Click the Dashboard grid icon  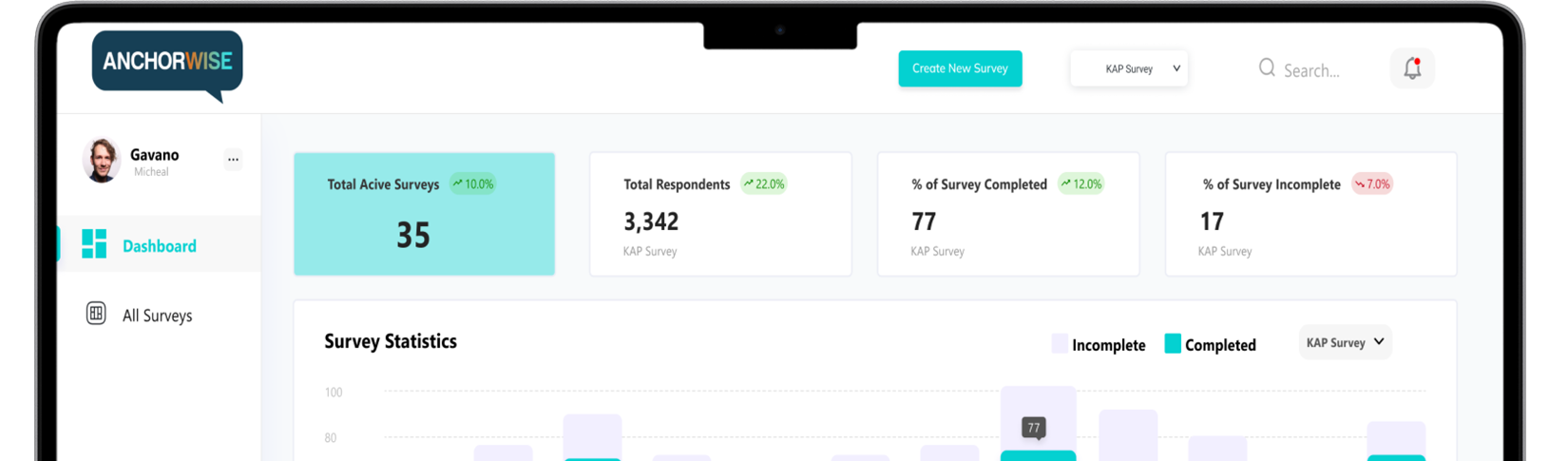(x=94, y=244)
